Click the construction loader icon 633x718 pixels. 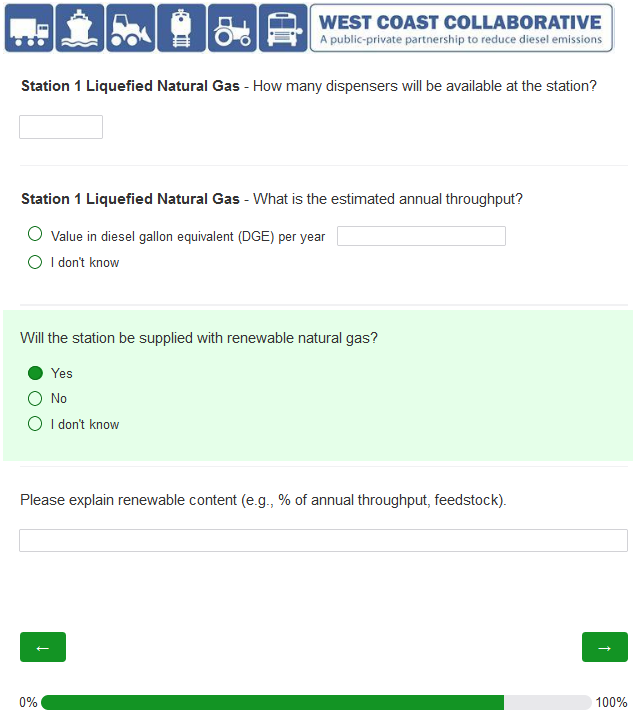click(x=131, y=28)
